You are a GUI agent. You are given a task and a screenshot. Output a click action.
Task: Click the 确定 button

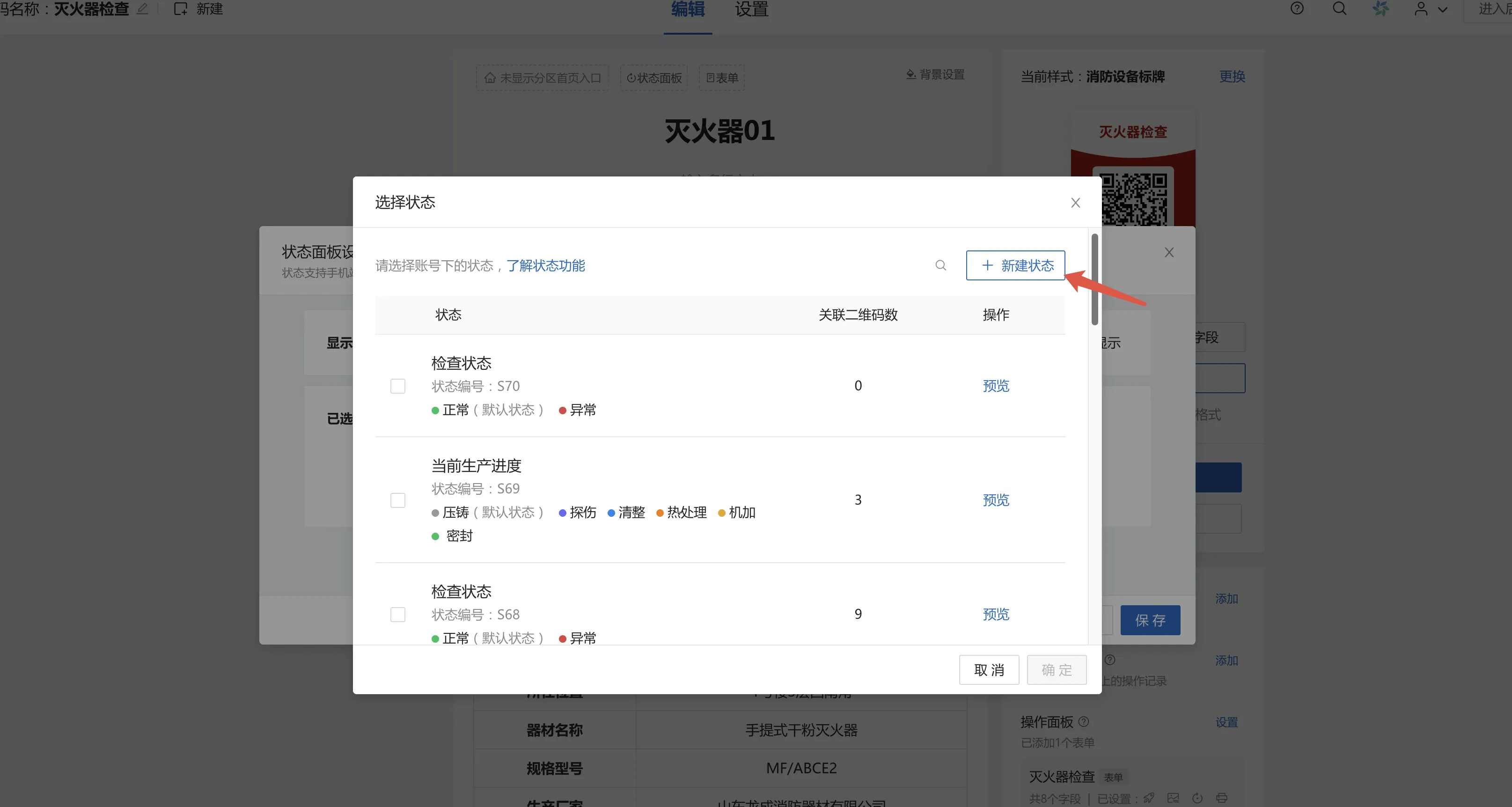tap(1057, 670)
